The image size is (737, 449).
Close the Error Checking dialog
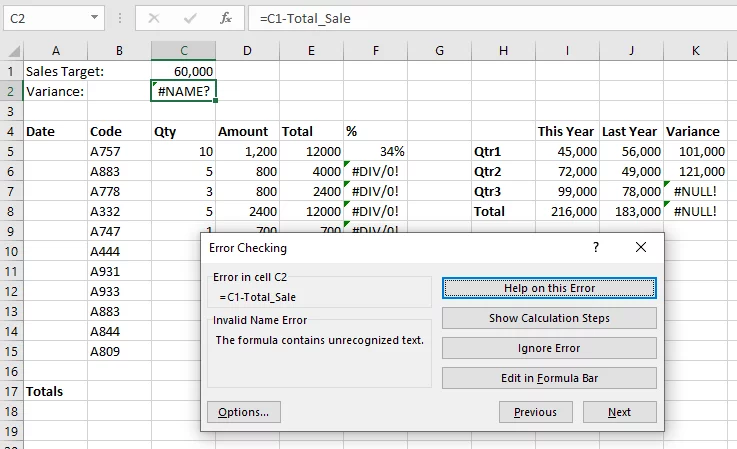click(641, 247)
